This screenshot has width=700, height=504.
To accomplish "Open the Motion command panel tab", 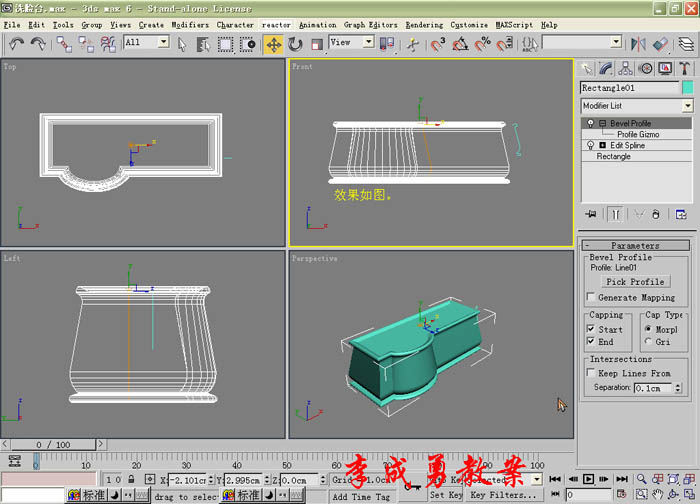I will pyautogui.click(x=646, y=69).
